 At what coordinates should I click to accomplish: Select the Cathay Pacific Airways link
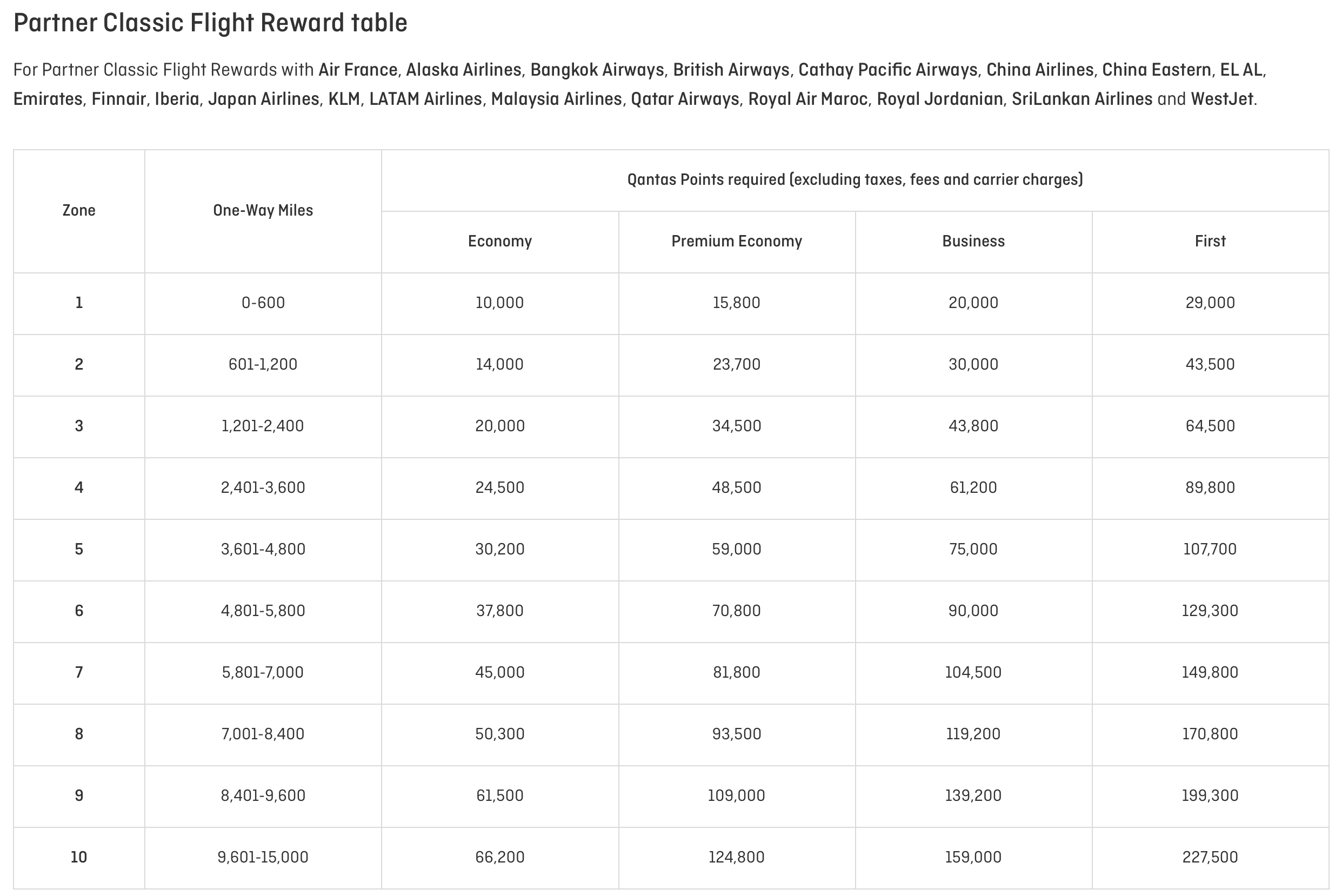point(887,70)
